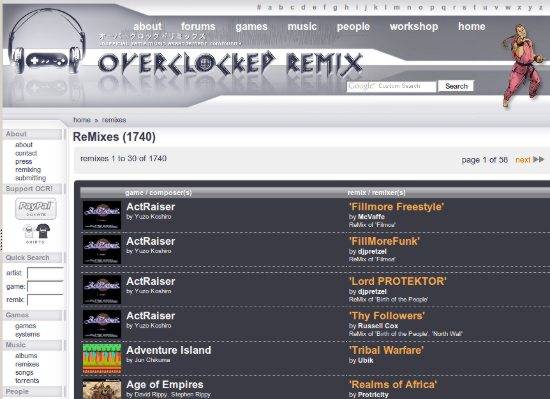Select the music navigation menu
550x399 pixels.
(302, 26)
